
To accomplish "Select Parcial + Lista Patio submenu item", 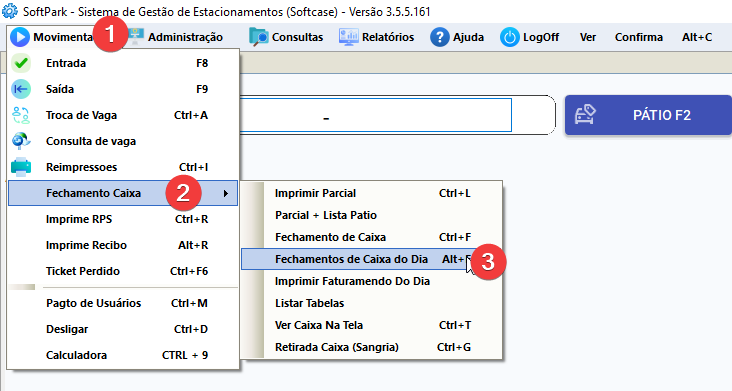I will coord(372,215).
